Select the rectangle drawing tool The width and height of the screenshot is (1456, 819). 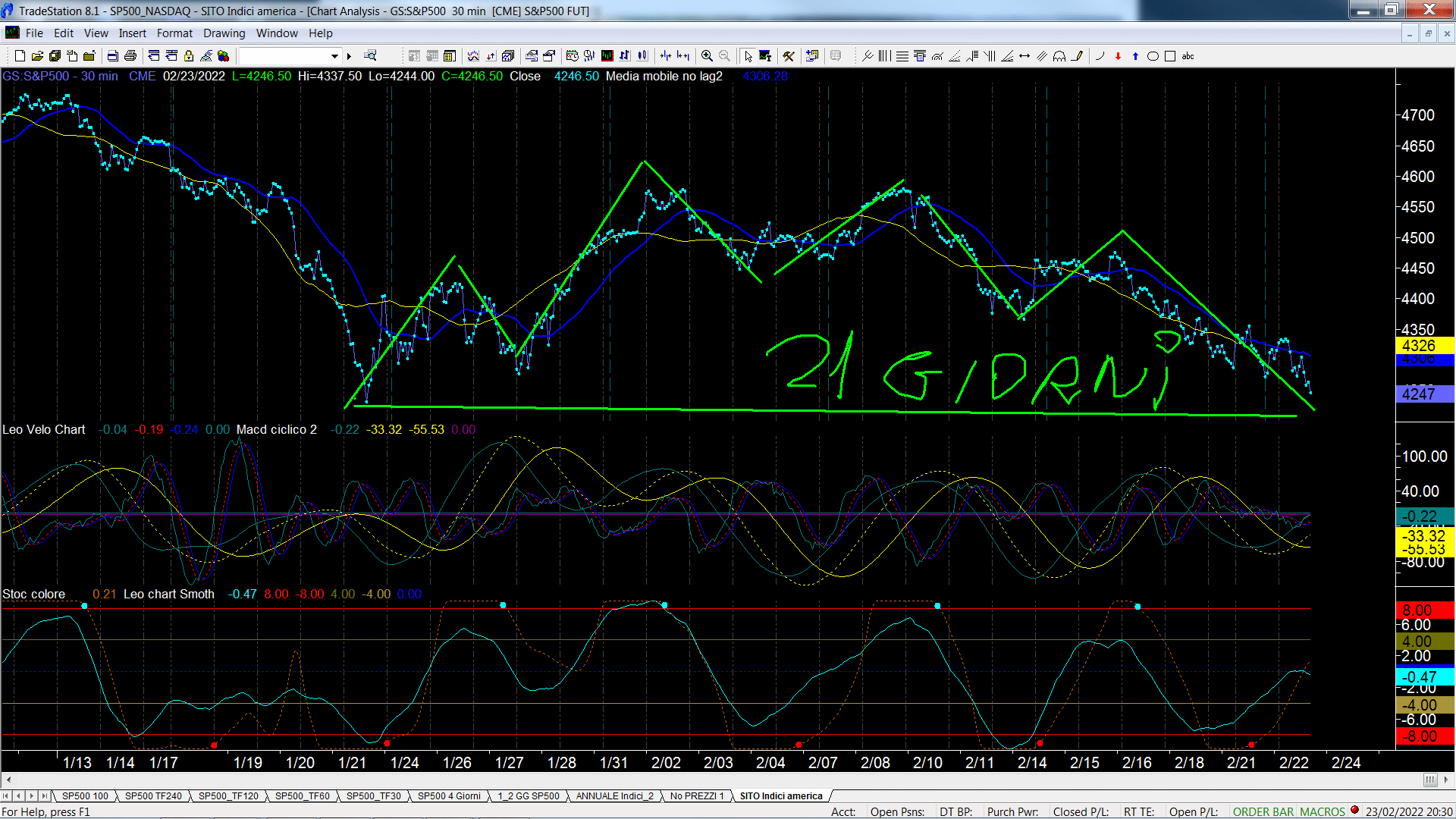1170,55
